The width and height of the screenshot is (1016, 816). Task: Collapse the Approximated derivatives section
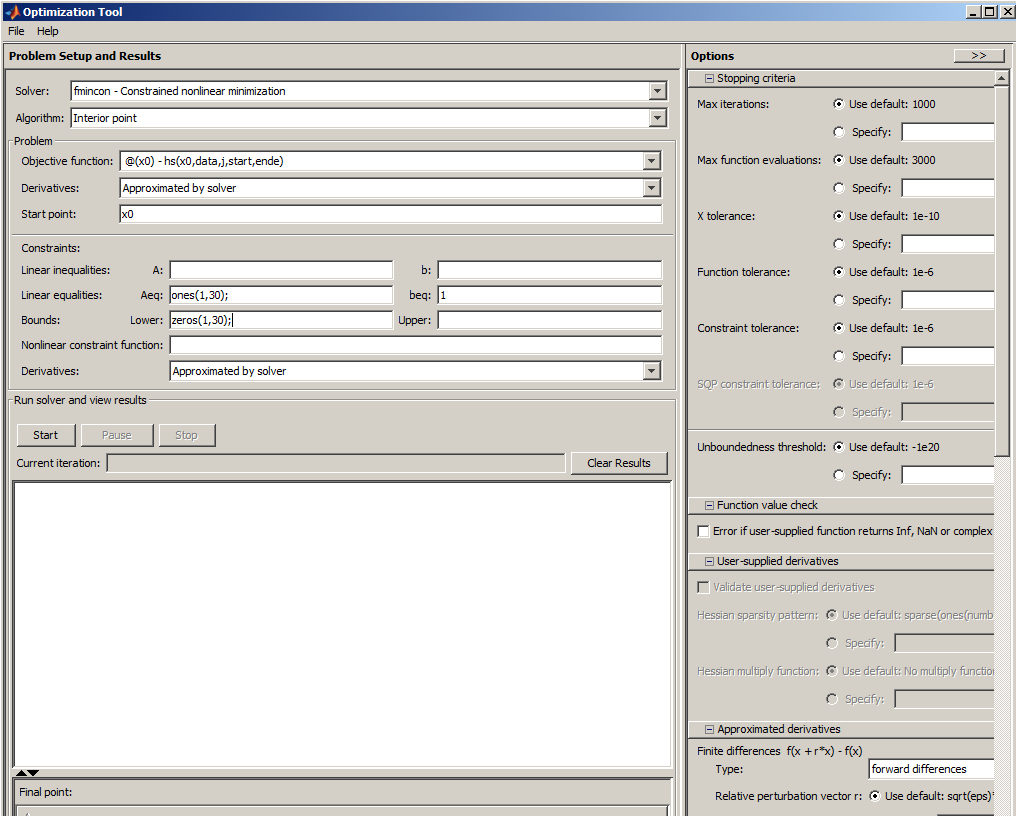[709, 730]
